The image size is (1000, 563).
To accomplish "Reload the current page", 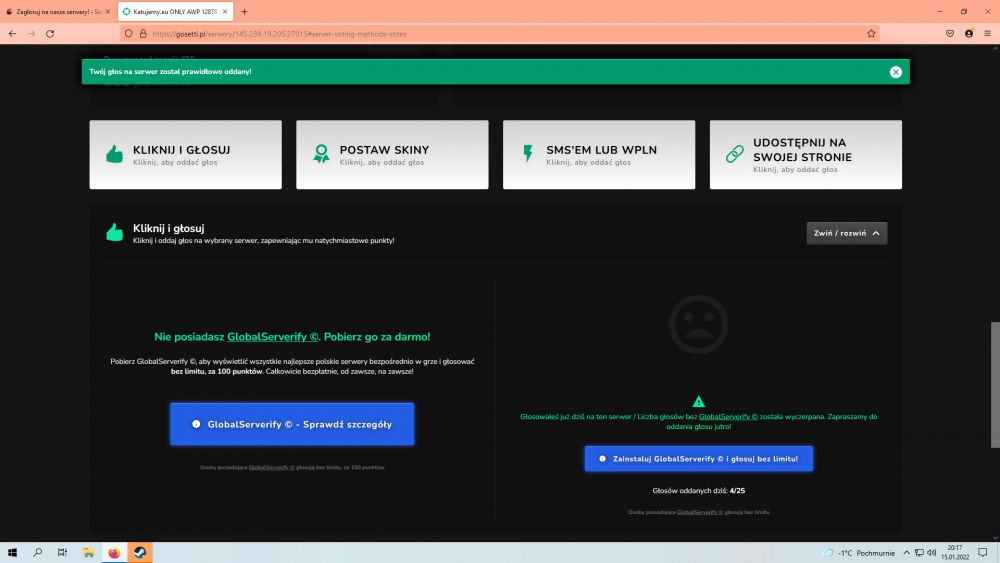I will pyautogui.click(x=50, y=34).
